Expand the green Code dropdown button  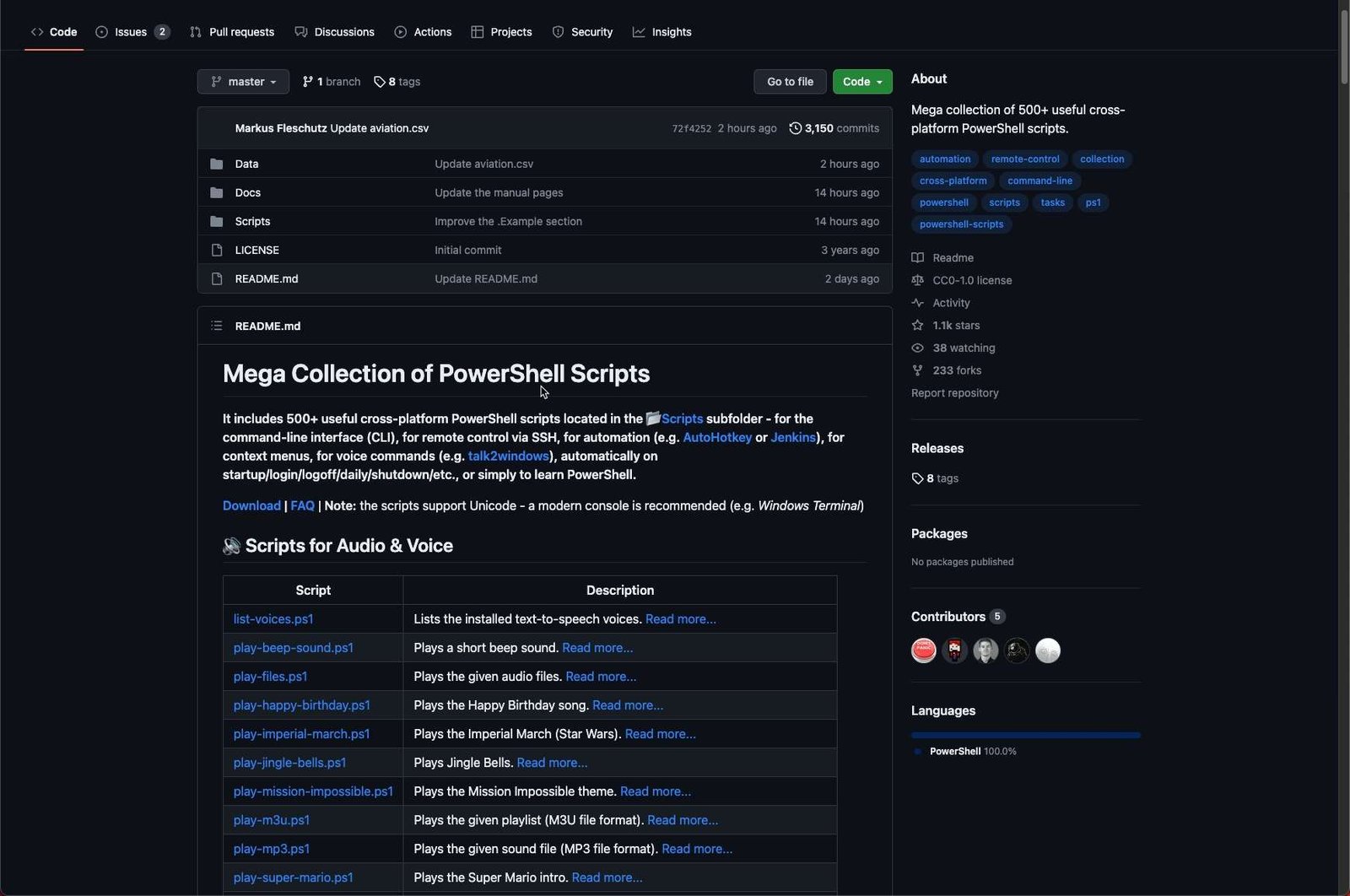click(x=861, y=82)
